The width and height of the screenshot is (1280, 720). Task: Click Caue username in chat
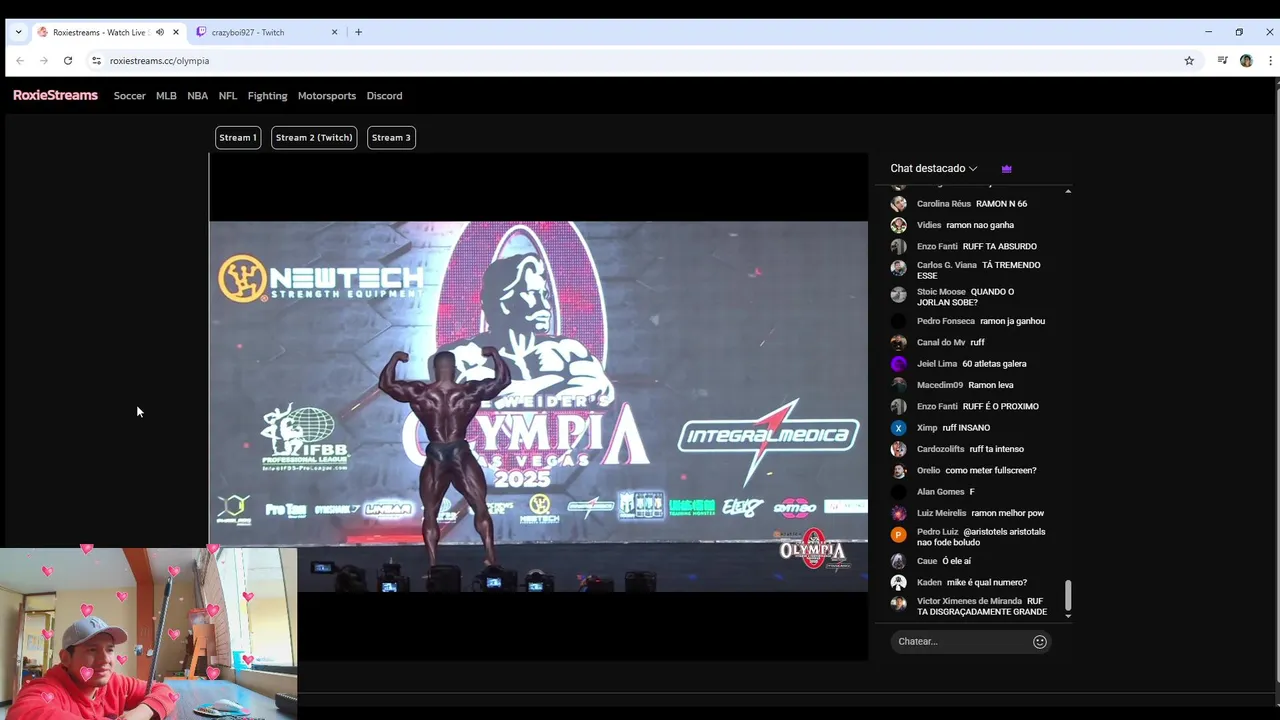pyautogui.click(x=927, y=561)
